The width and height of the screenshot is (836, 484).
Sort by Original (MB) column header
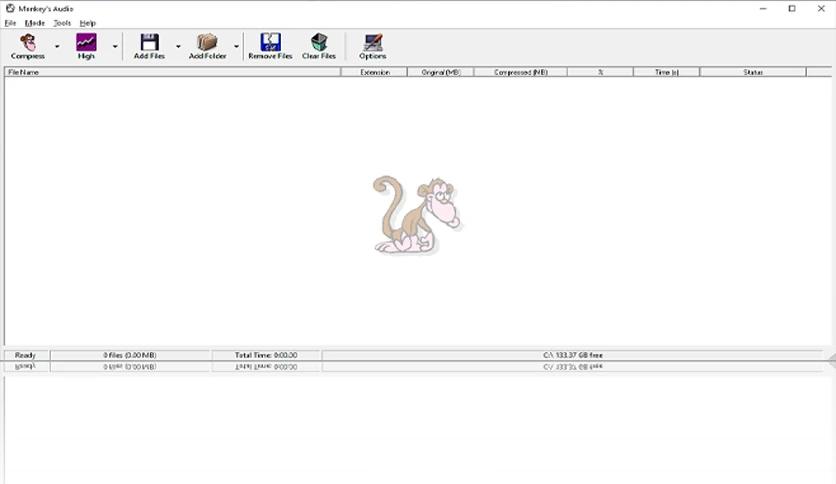tap(441, 72)
